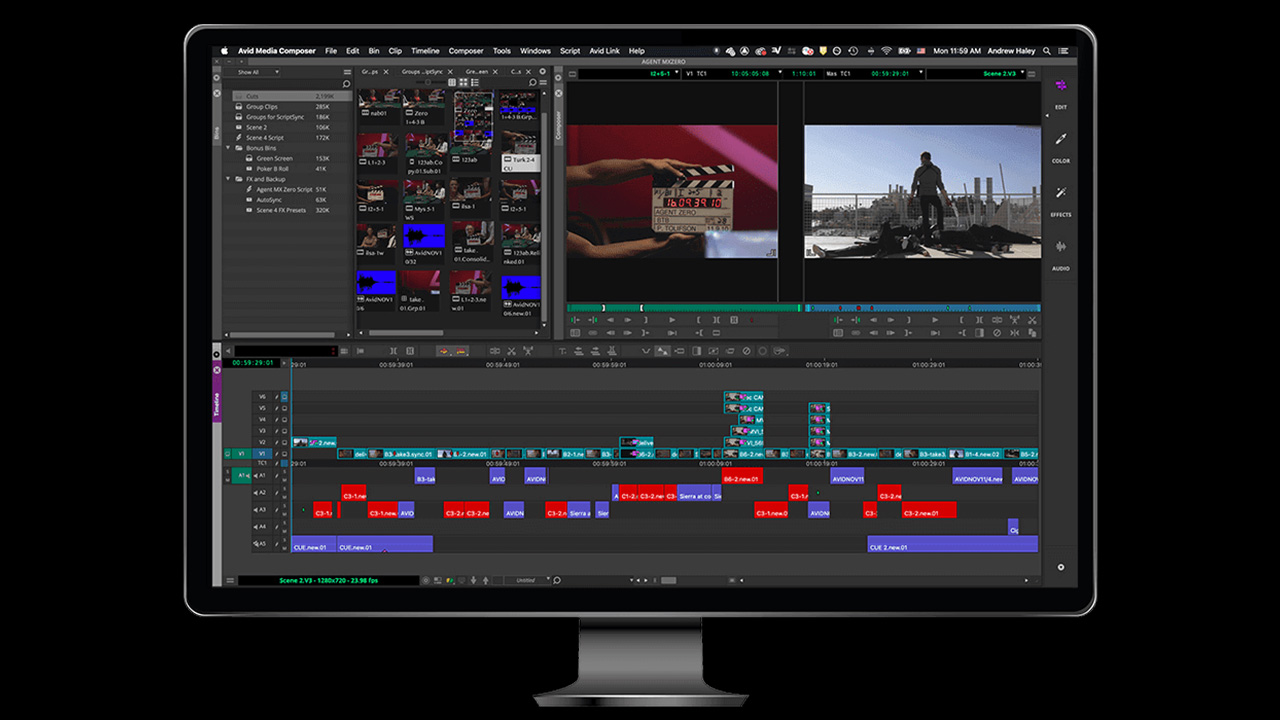Open the Title tool in timeline toolbar
The width and height of the screenshot is (1280, 720).
pyautogui.click(x=562, y=351)
